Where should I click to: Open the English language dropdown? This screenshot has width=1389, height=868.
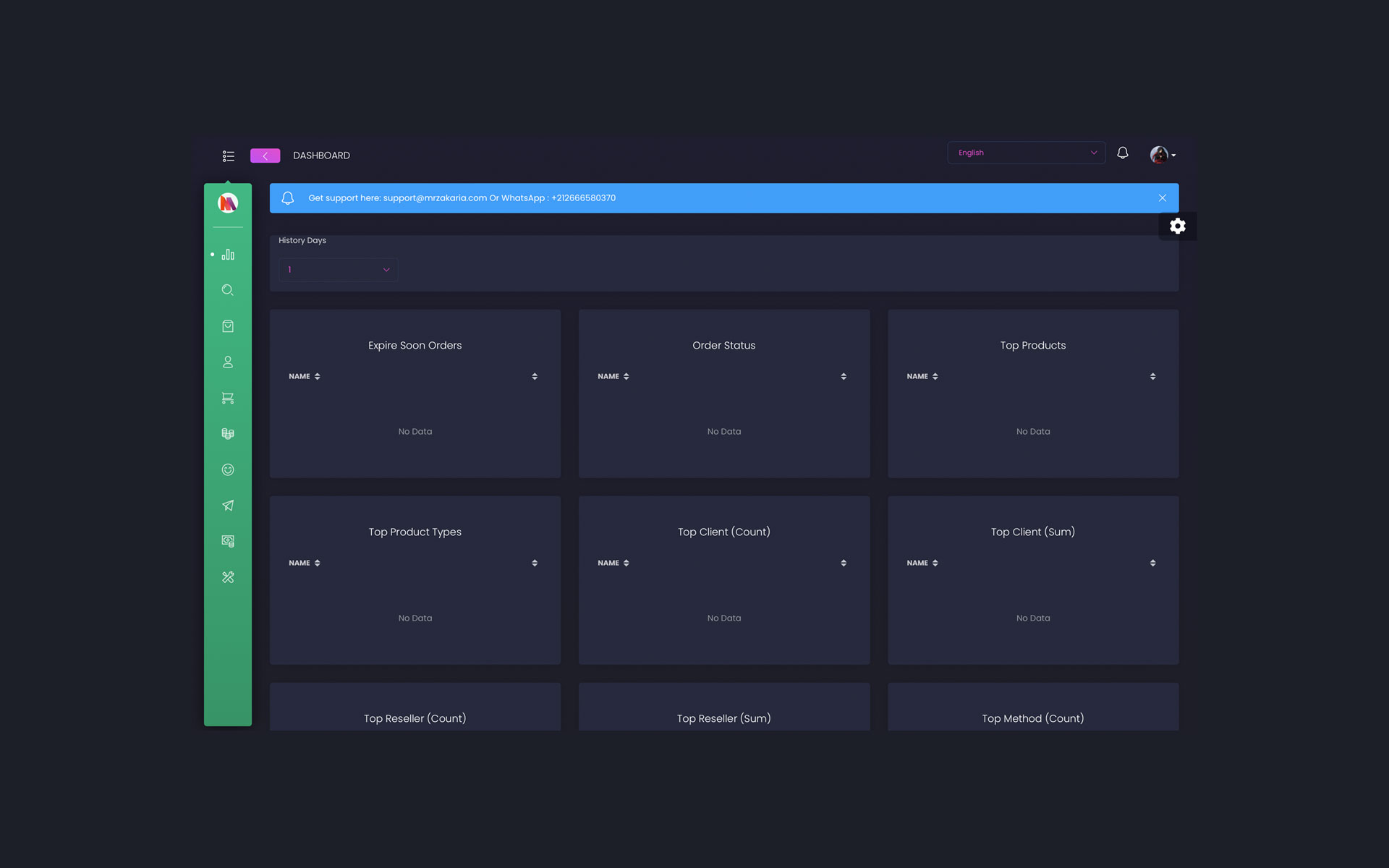click(1026, 153)
